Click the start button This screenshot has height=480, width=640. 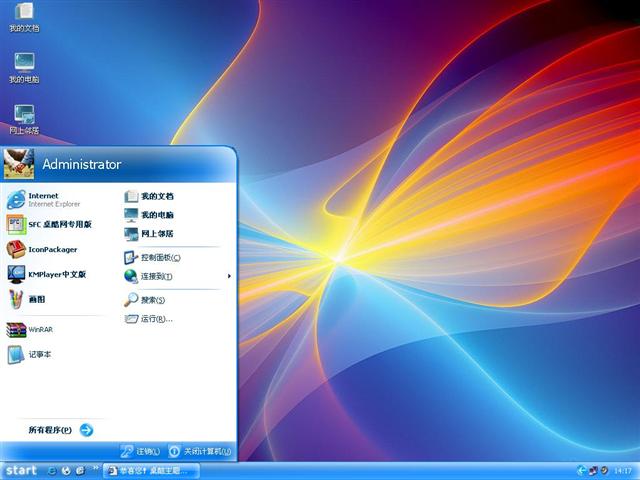pyautogui.click(x=21, y=471)
